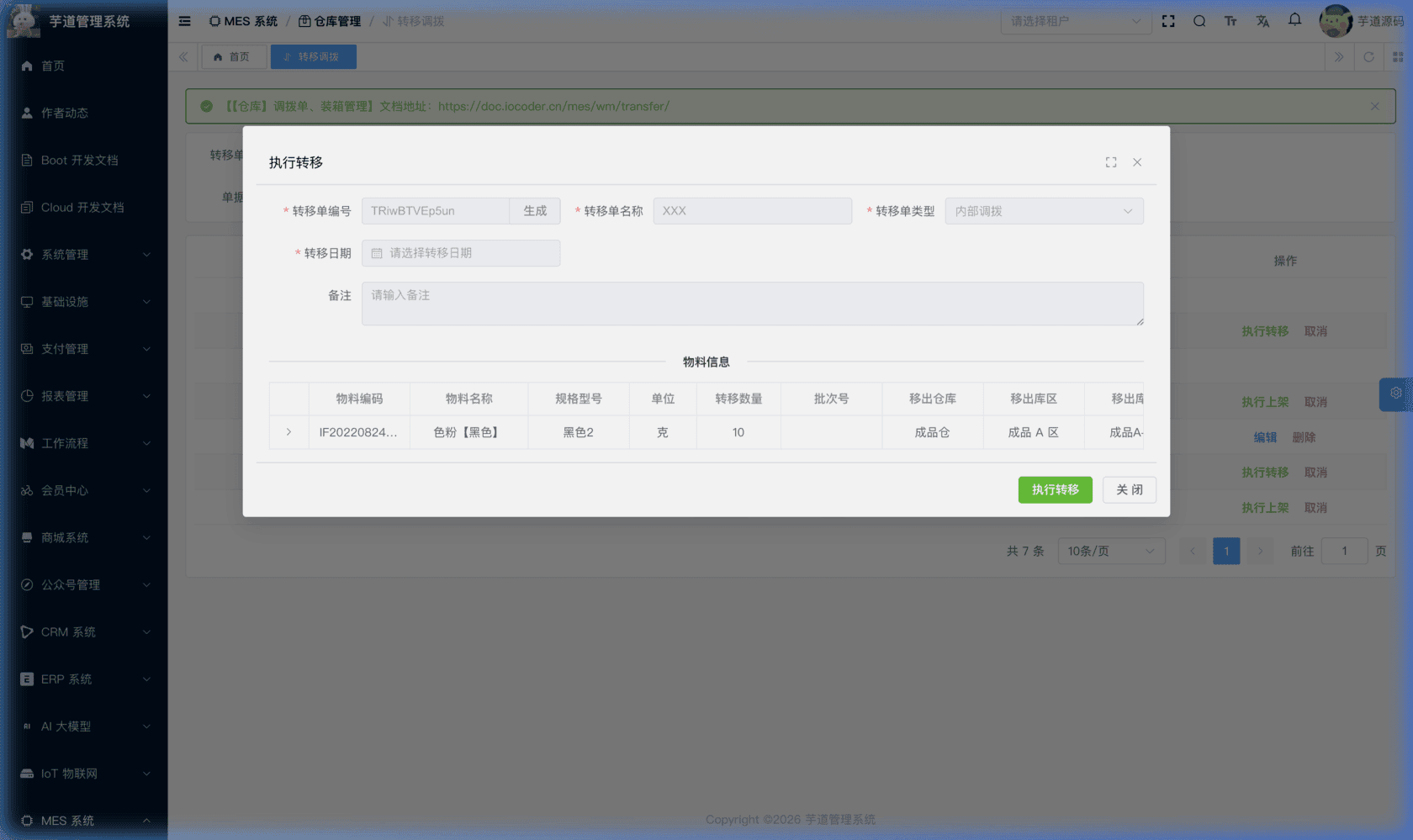Click the 生成 code generate button
Viewport: 1413px width, 840px height.
(x=535, y=211)
